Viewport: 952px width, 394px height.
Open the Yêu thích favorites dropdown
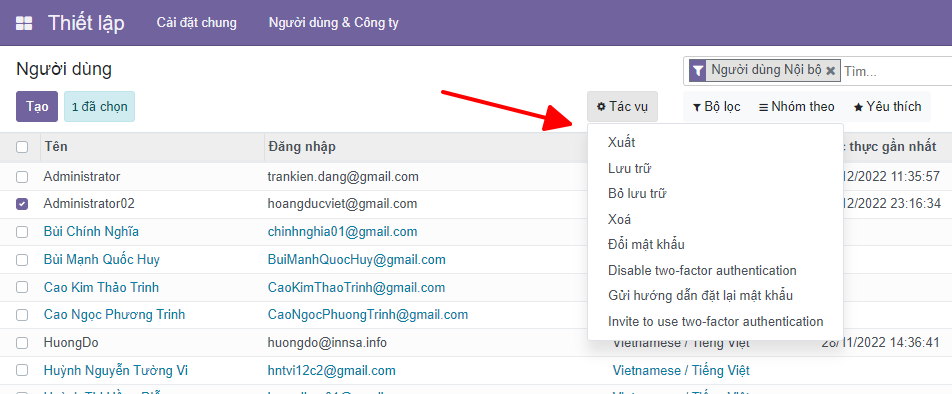pyautogui.click(x=887, y=107)
